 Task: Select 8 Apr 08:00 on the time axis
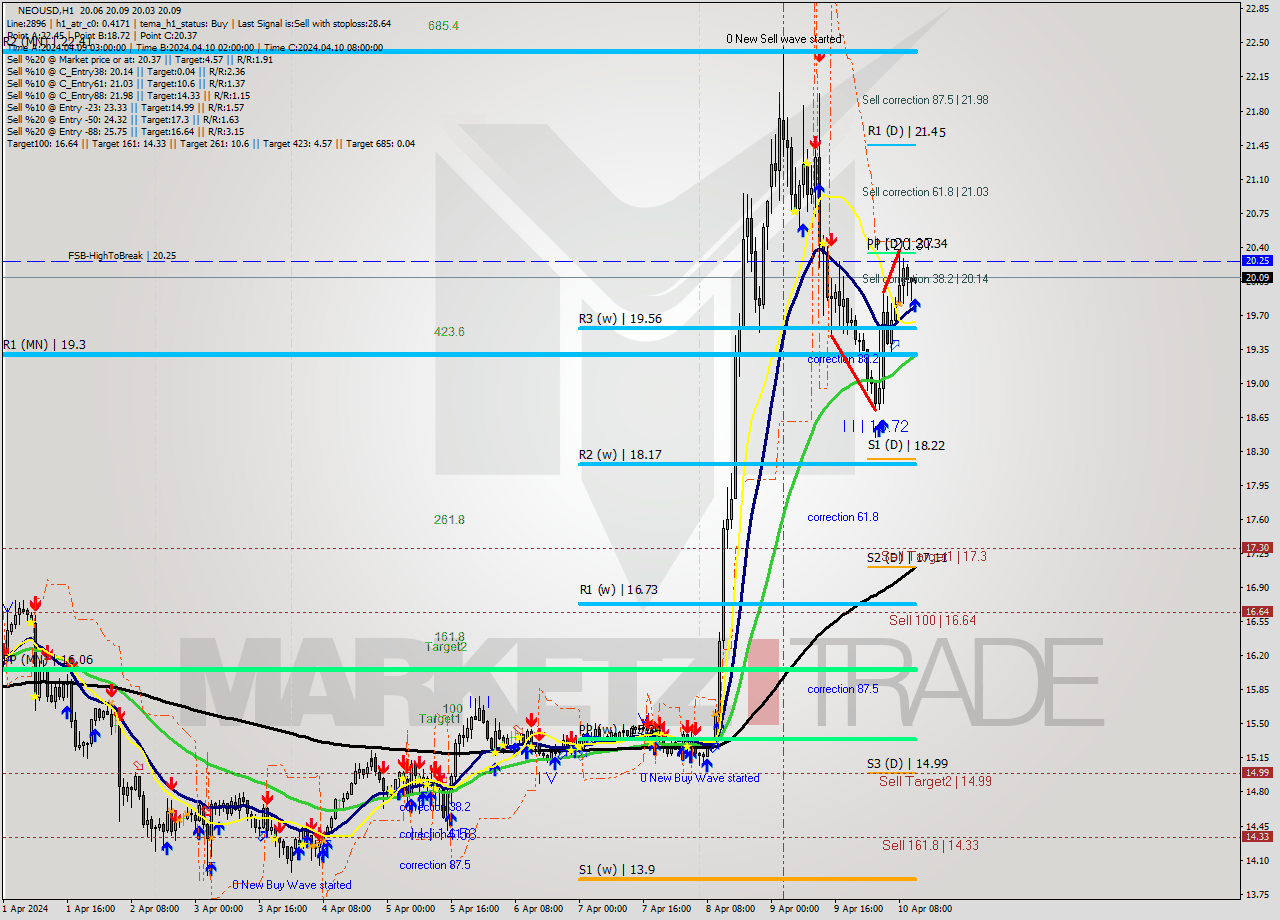[x=732, y=909]
